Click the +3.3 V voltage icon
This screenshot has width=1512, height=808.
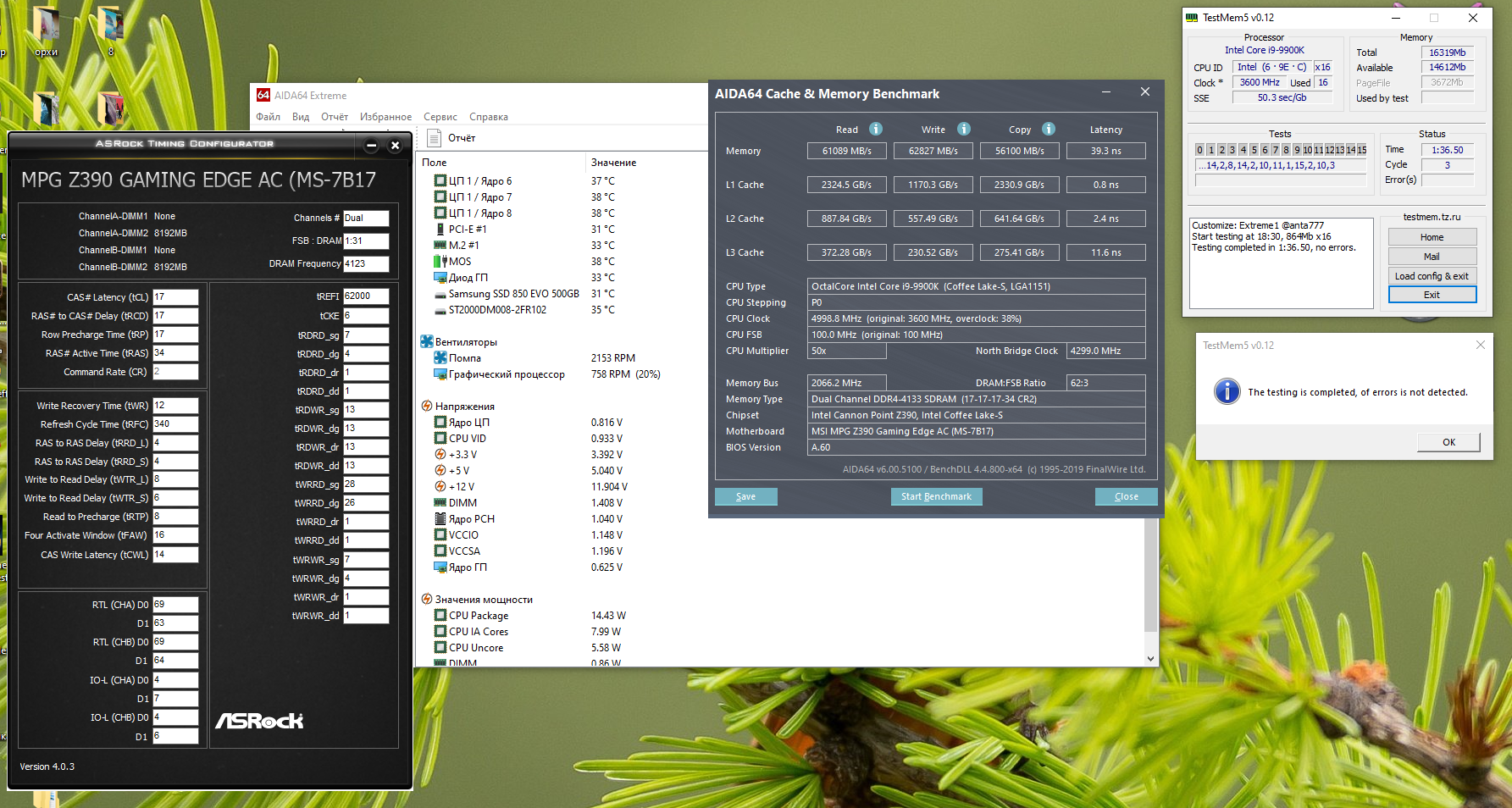click(440, 454)
